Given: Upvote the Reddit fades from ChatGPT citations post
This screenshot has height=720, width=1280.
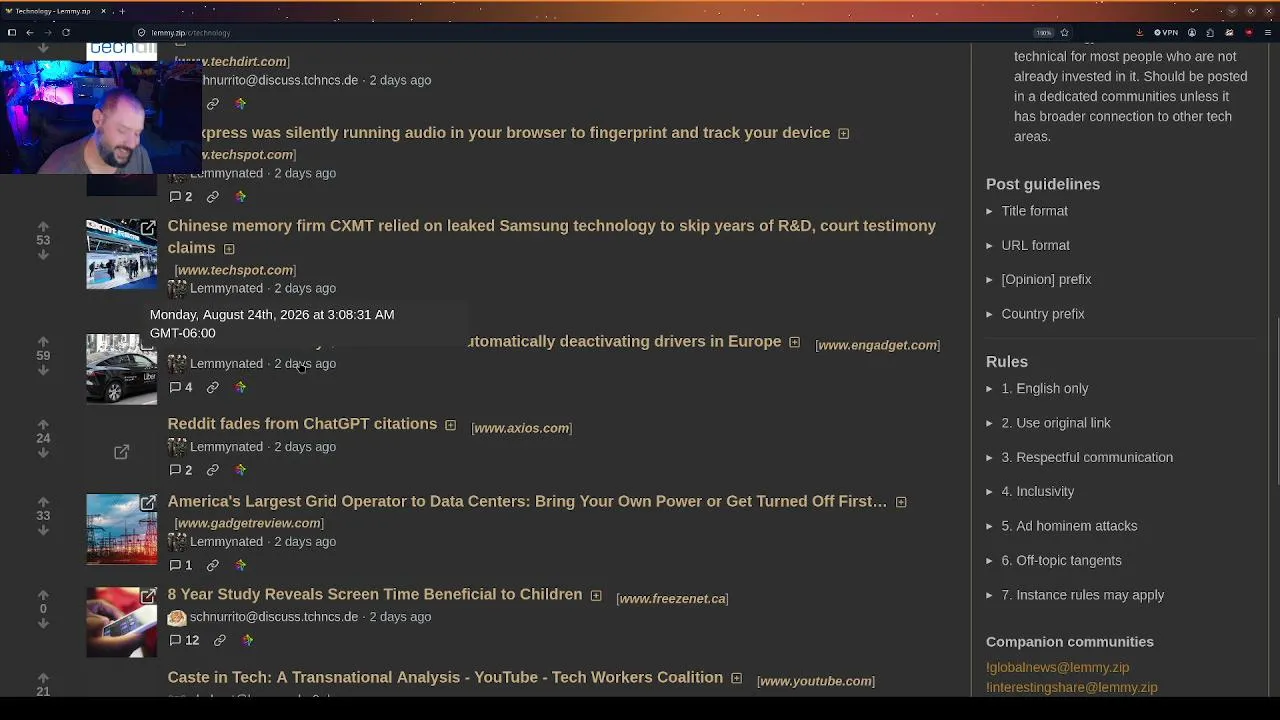Looking at the screenshot, I should 43,424.
